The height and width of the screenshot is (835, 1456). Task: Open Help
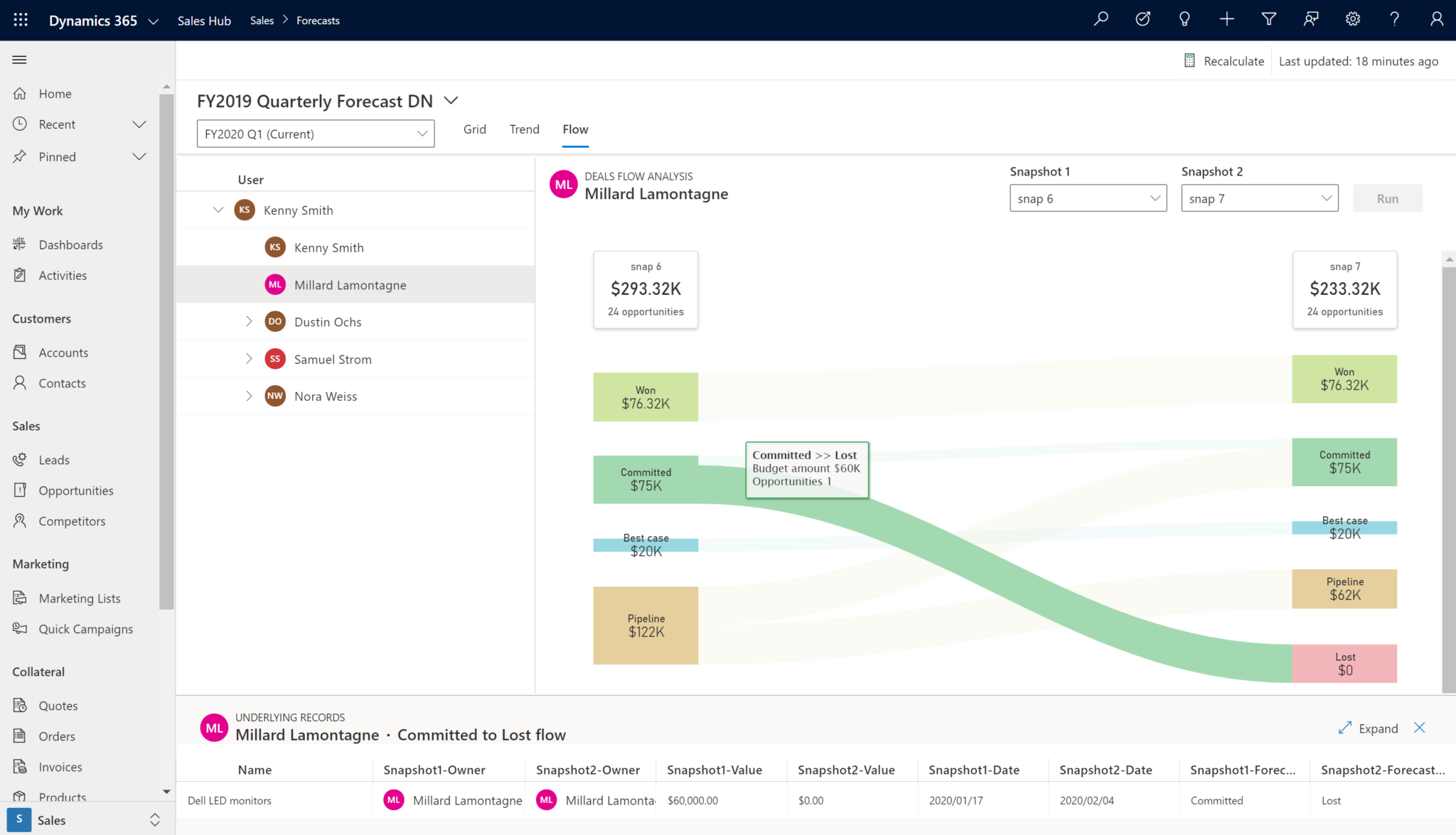tap(1394, 19)
